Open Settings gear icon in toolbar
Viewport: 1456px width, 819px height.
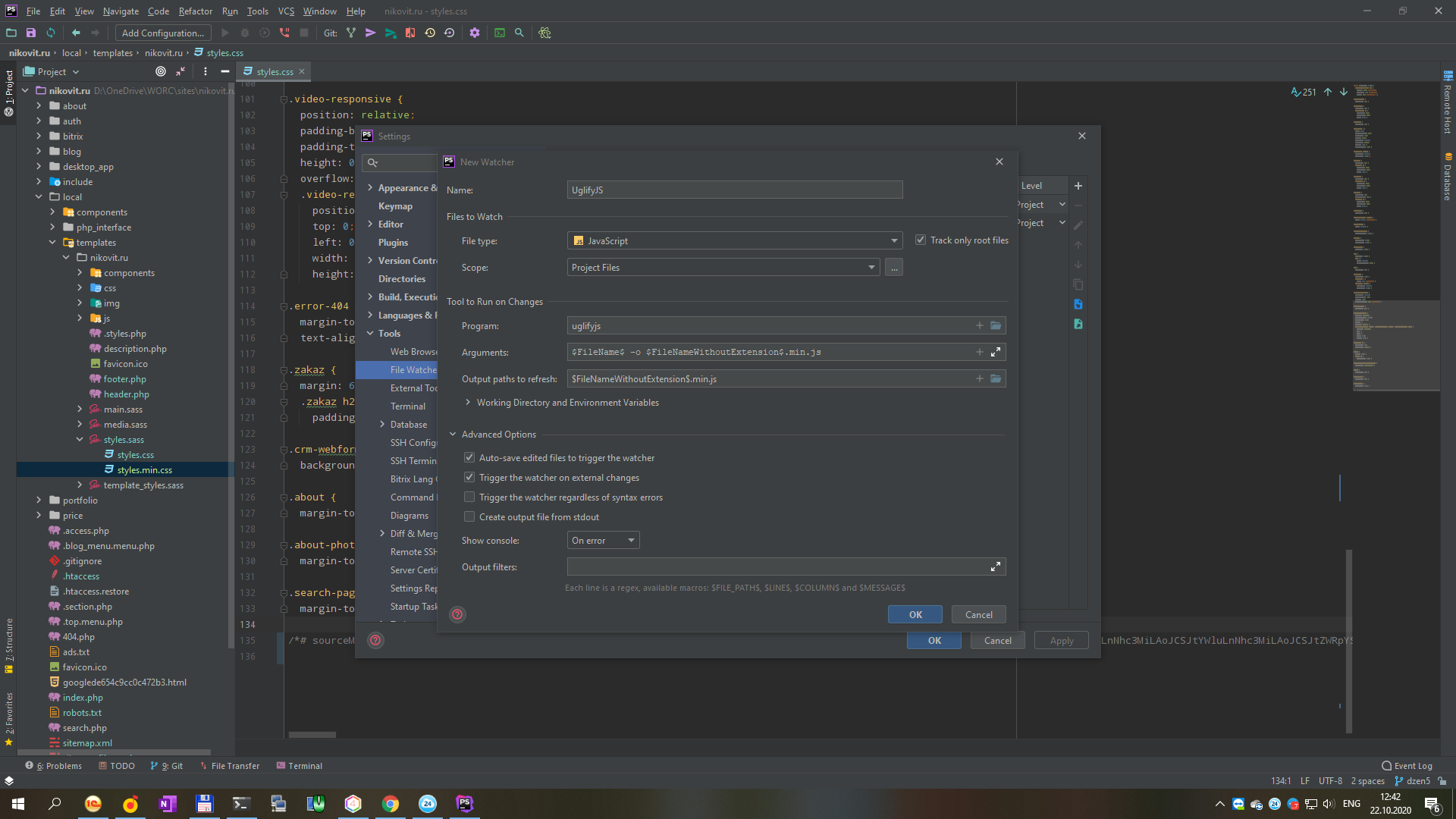coord(475,33)
